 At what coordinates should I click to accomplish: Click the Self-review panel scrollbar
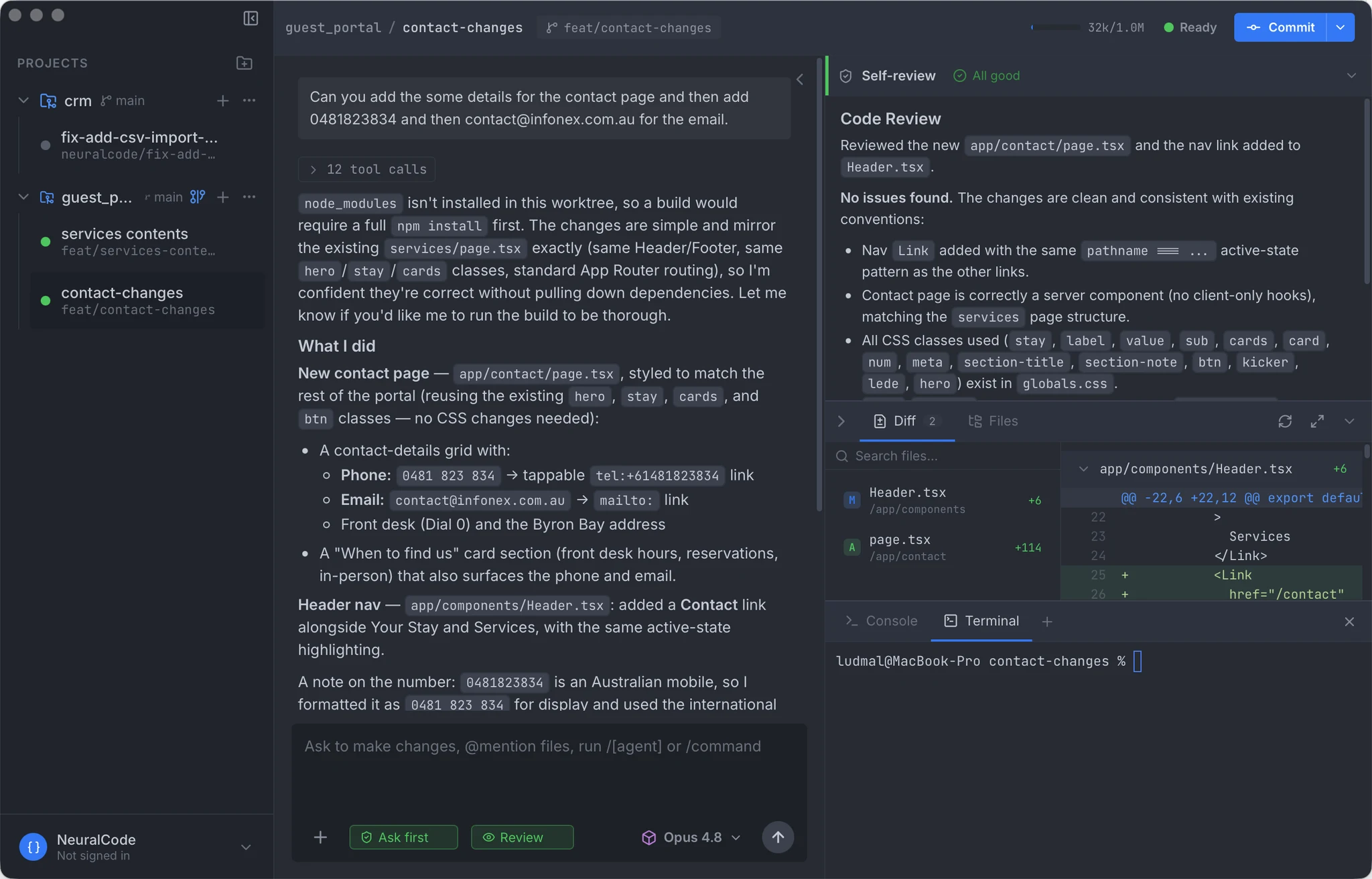pos(1367,191)
